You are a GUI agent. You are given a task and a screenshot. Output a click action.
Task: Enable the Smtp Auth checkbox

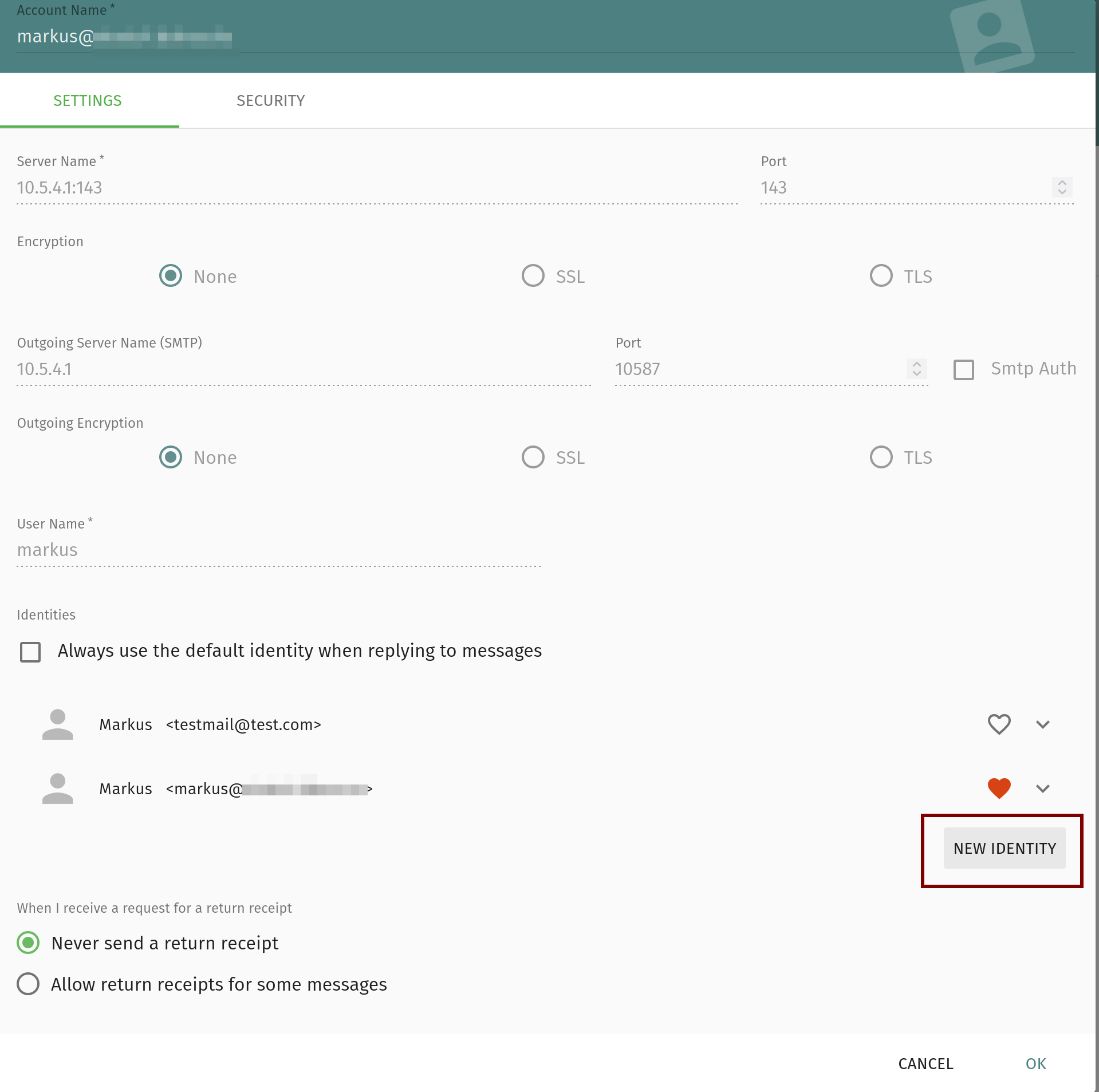(x=963, y=369)
